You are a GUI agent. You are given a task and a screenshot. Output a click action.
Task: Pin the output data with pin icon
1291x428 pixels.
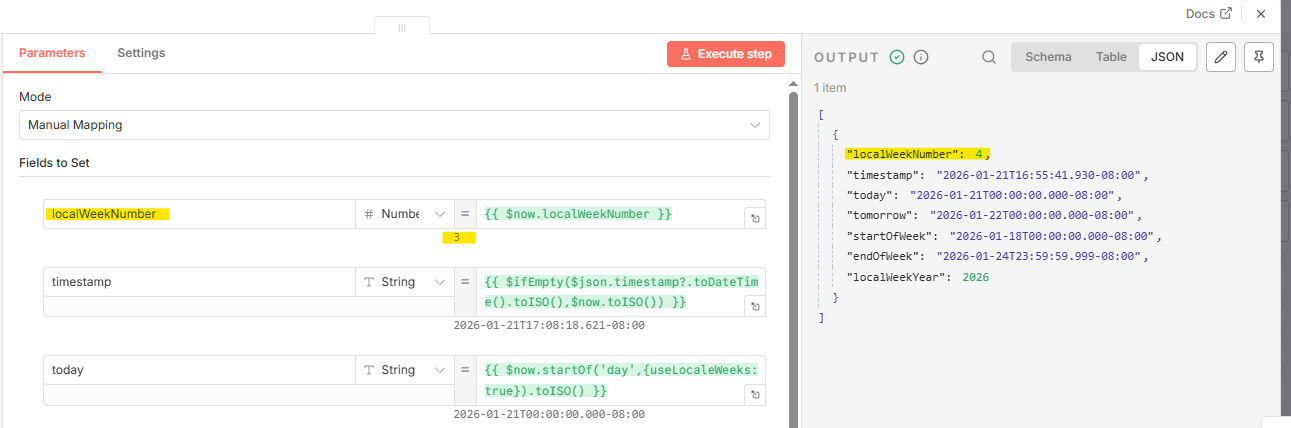(1258, 57)
